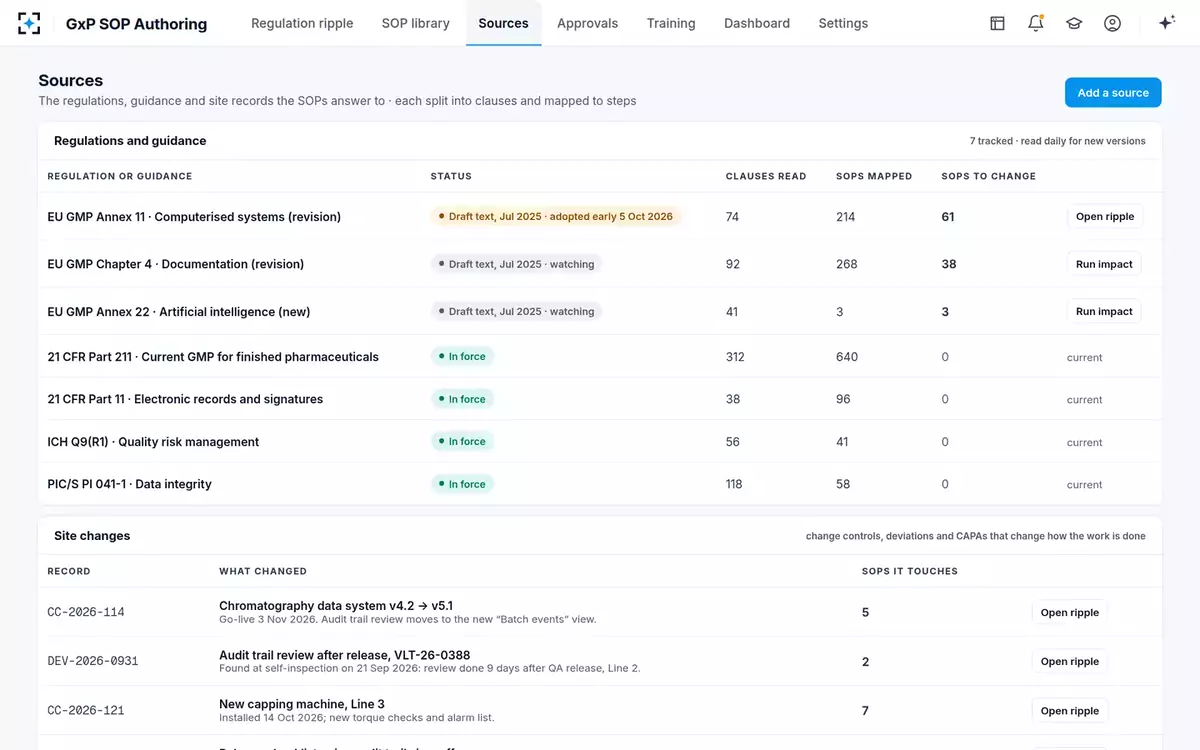This screenshot has height=750, width=1200.
Task: Click 'Chromatography data system v4.2 → v5.1'
Action: tap(336, 606)
